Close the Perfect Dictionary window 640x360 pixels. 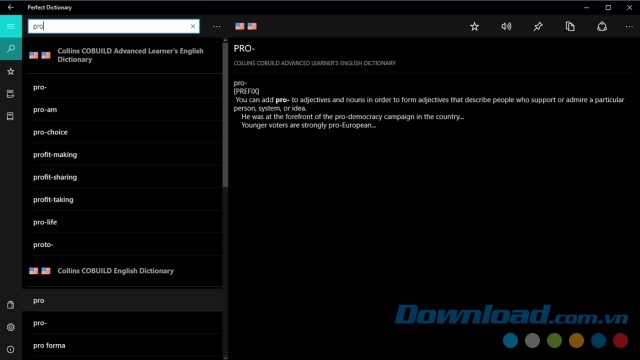(x=629, y=7)
